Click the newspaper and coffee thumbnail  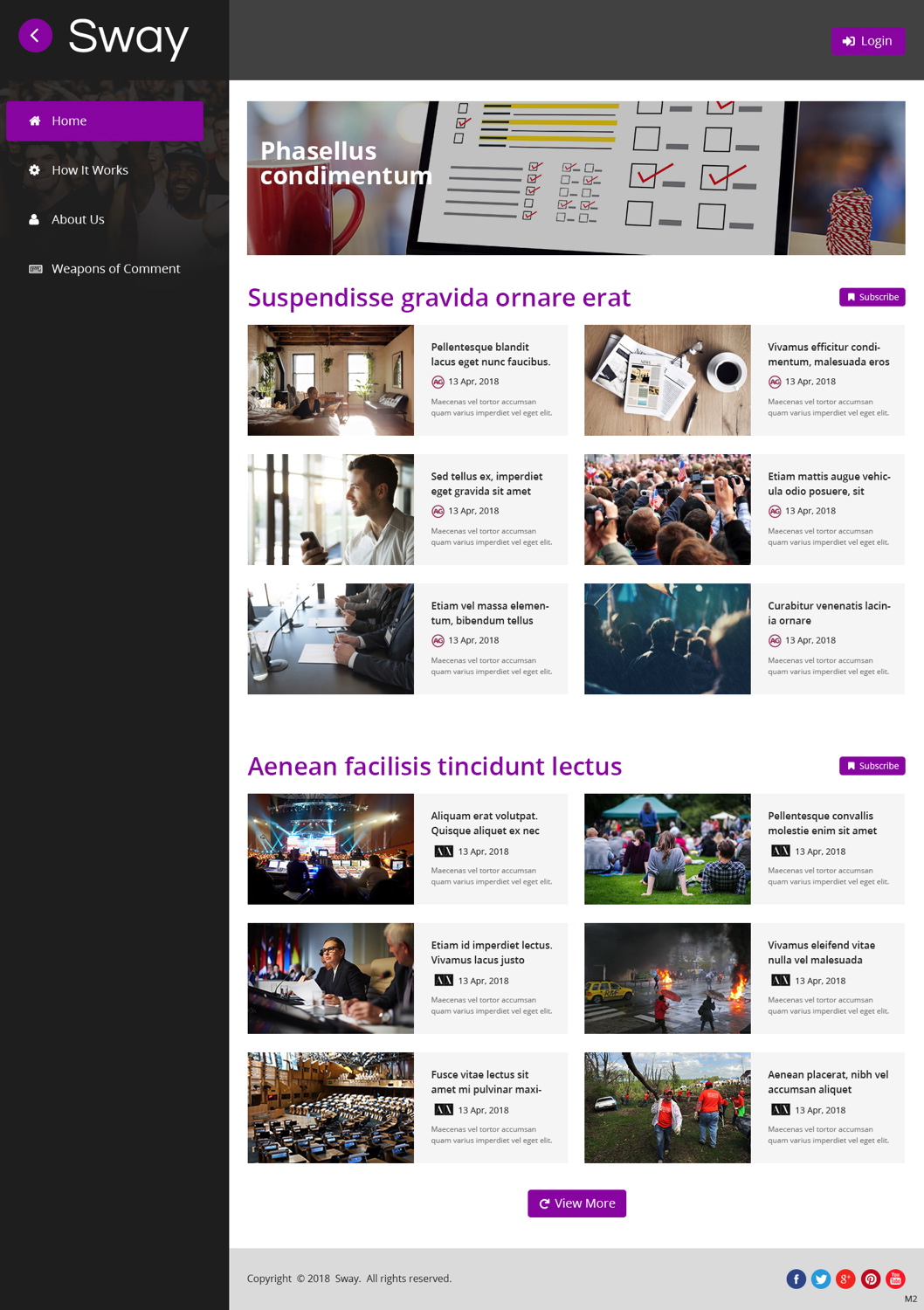tap(667, 380)
